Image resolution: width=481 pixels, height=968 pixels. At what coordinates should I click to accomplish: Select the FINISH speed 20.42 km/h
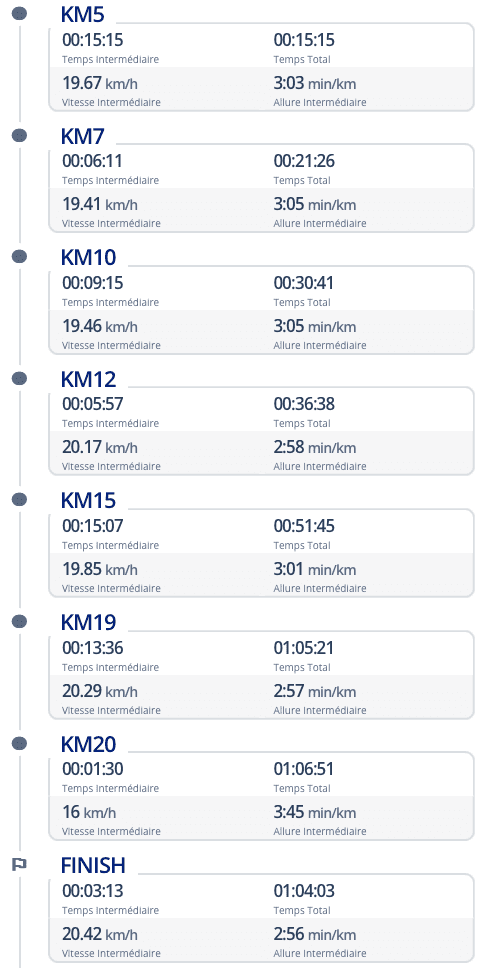(x=100, y=933)
